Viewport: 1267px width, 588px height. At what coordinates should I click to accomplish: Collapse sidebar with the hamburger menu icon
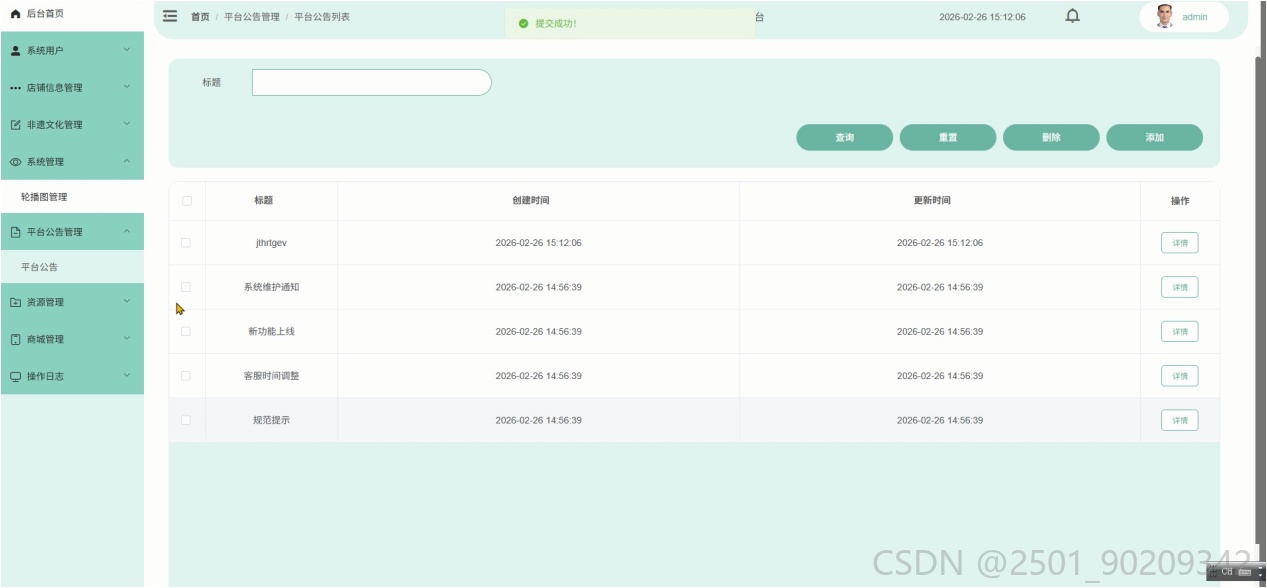170,16
